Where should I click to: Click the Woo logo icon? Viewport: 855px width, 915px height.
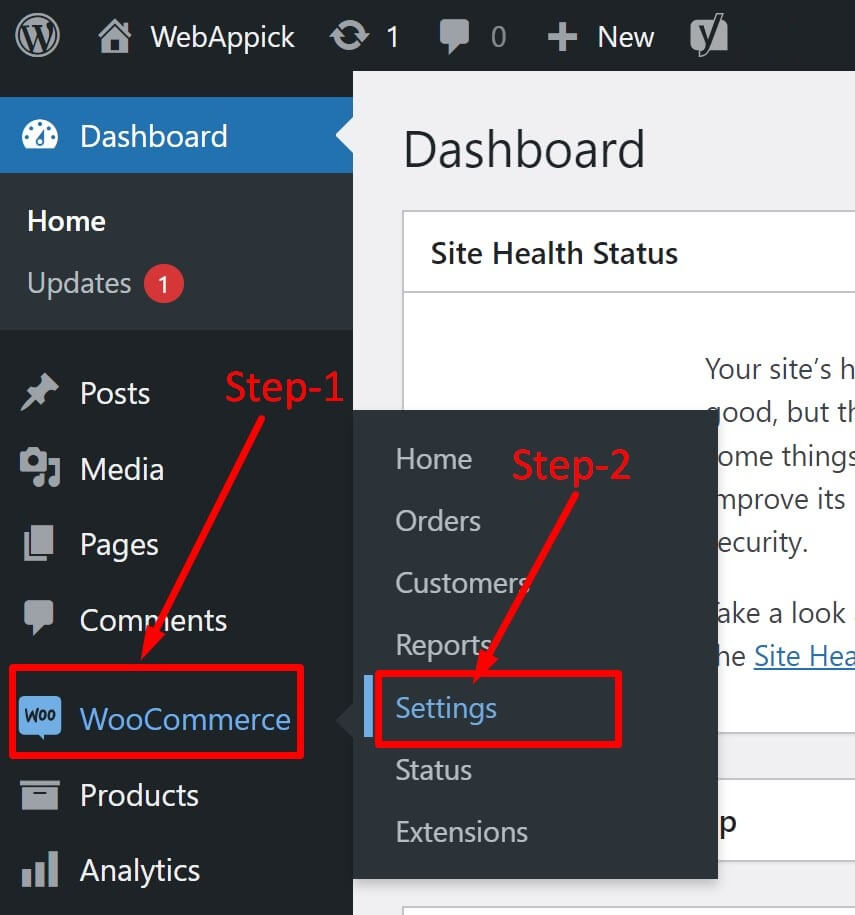(40, 717)
